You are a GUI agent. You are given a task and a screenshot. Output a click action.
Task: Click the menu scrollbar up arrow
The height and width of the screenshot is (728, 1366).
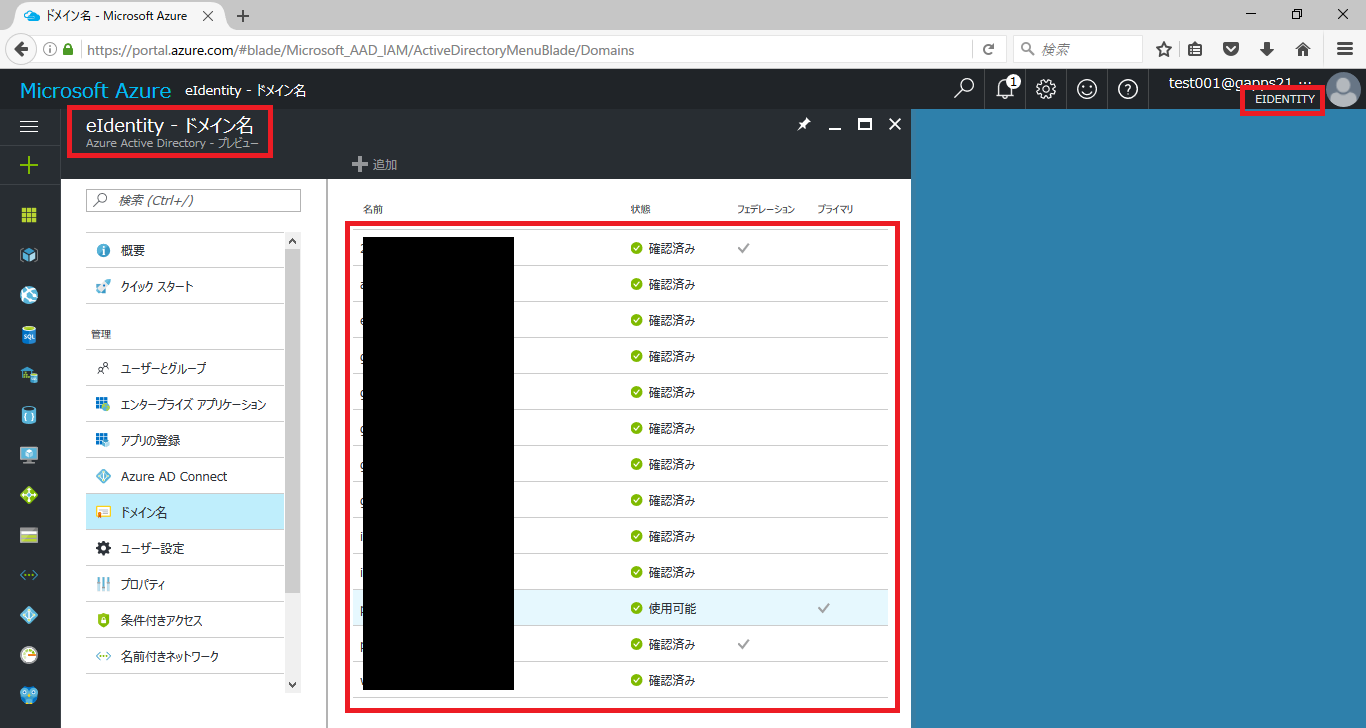(292, 240)
